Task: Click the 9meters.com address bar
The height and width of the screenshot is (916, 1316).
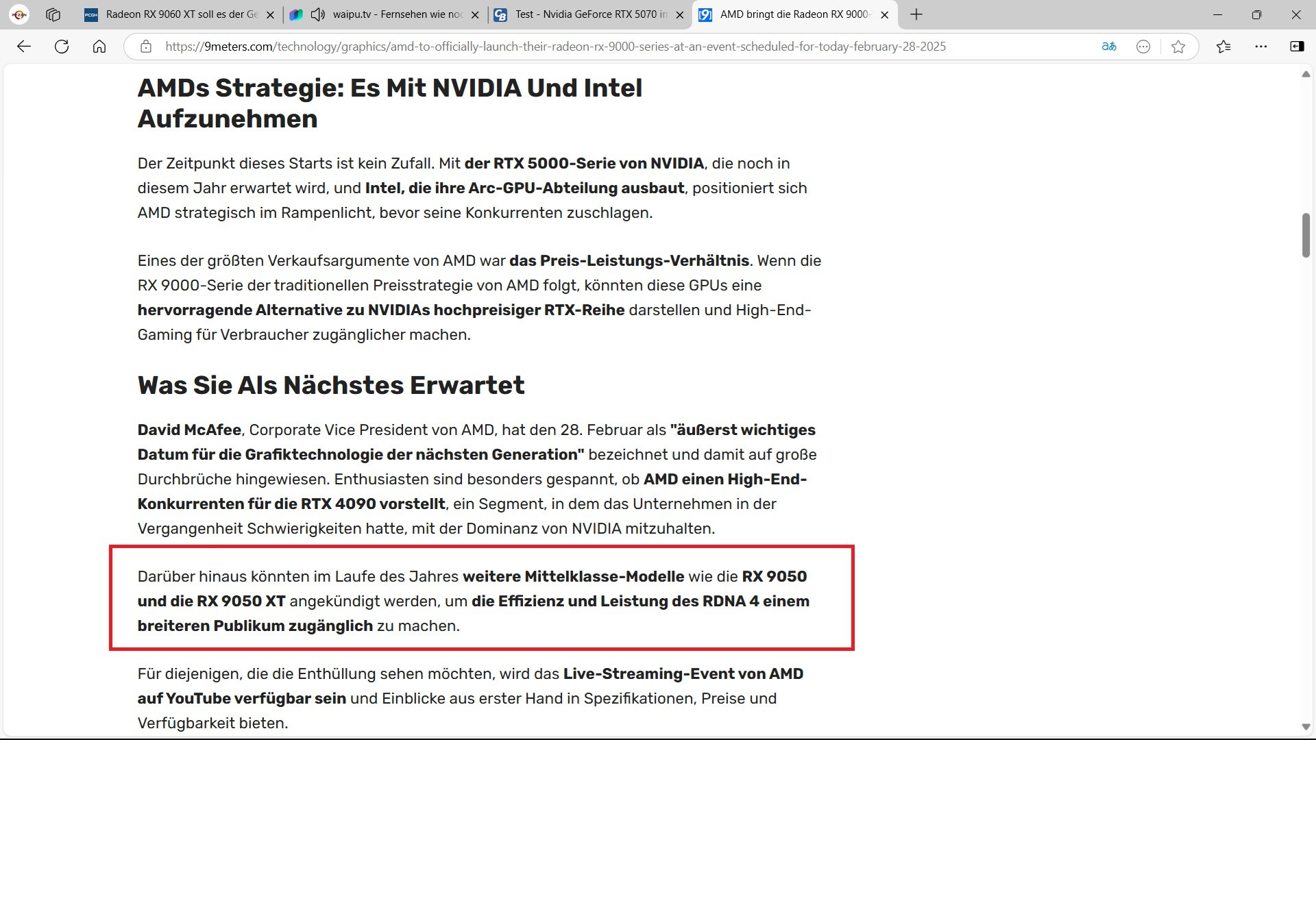Action: pos(555,47)
